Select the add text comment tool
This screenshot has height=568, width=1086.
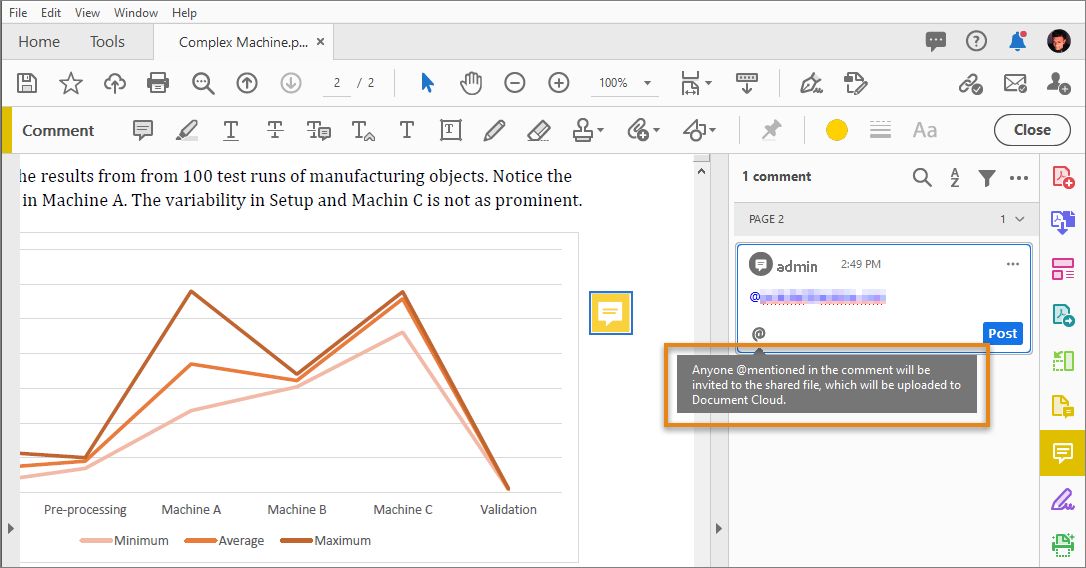[407, 130]
